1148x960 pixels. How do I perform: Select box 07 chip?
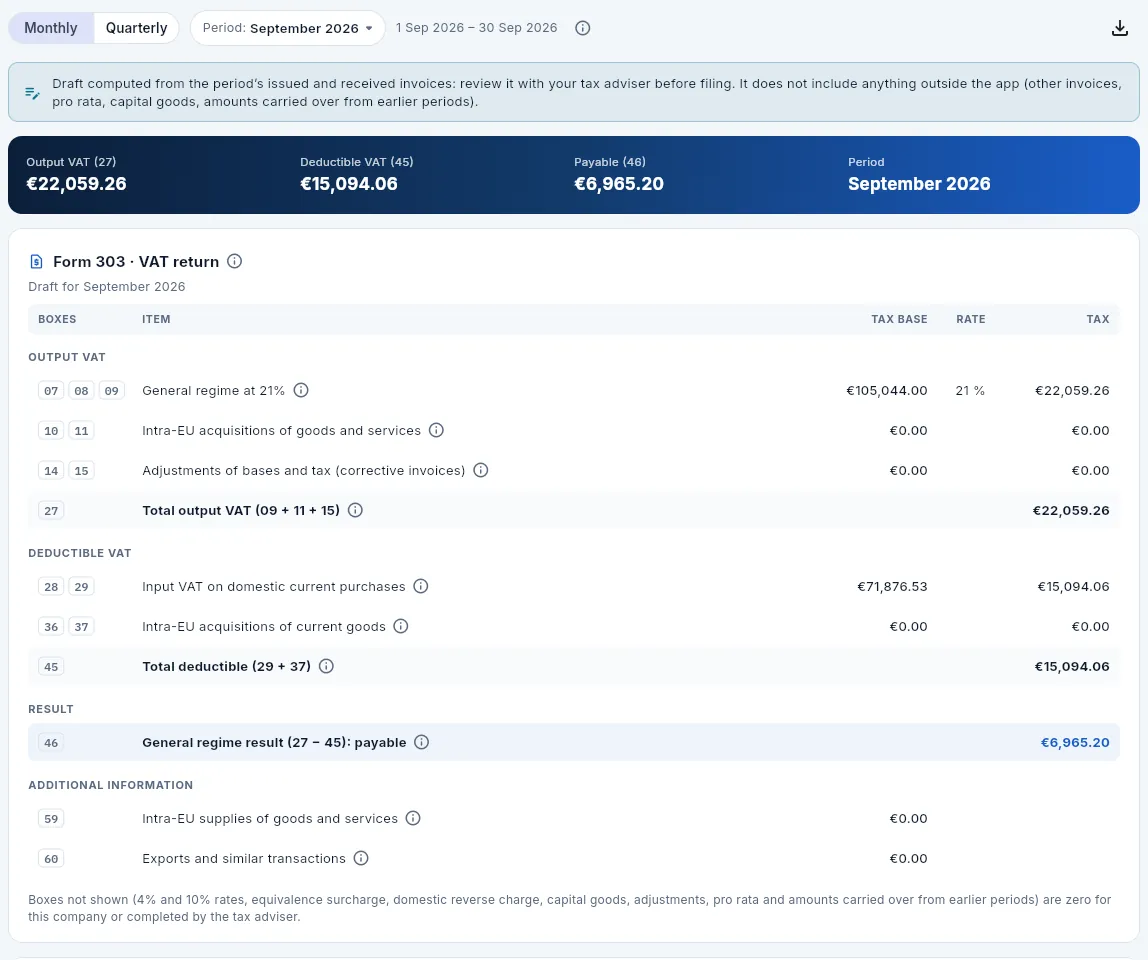[51, 391]
